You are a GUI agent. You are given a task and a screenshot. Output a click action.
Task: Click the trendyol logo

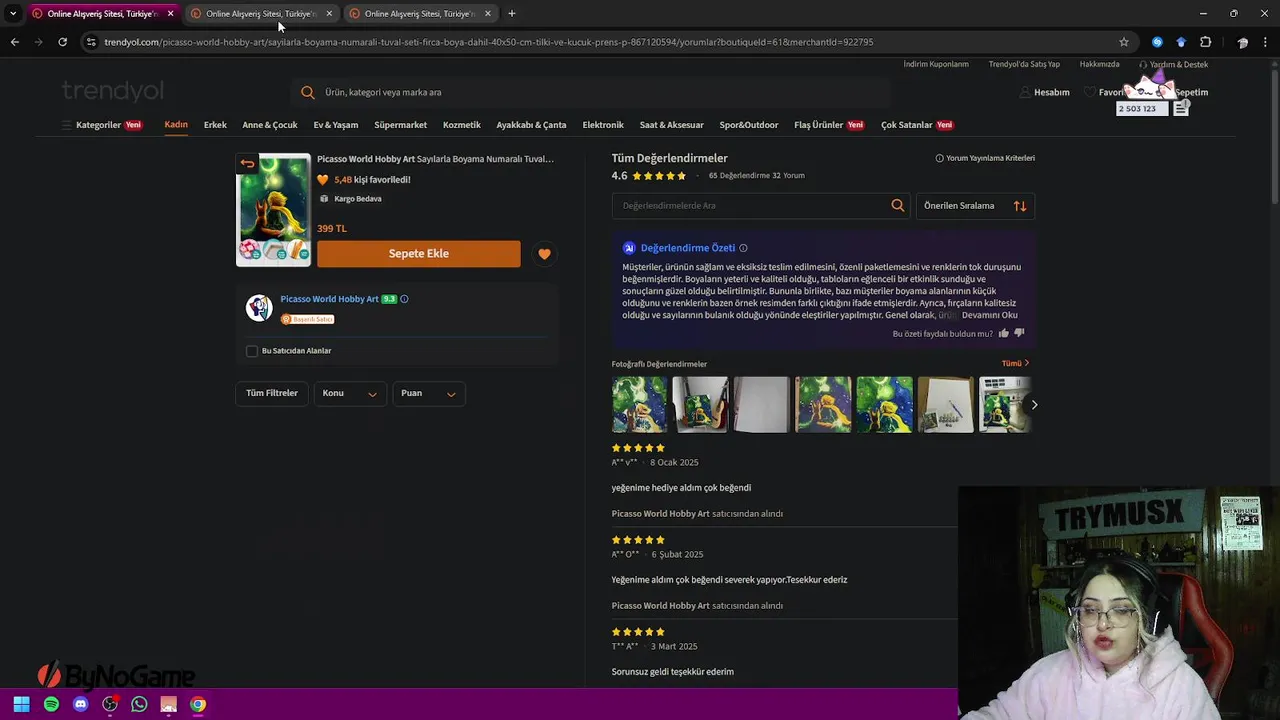[113, 92]
